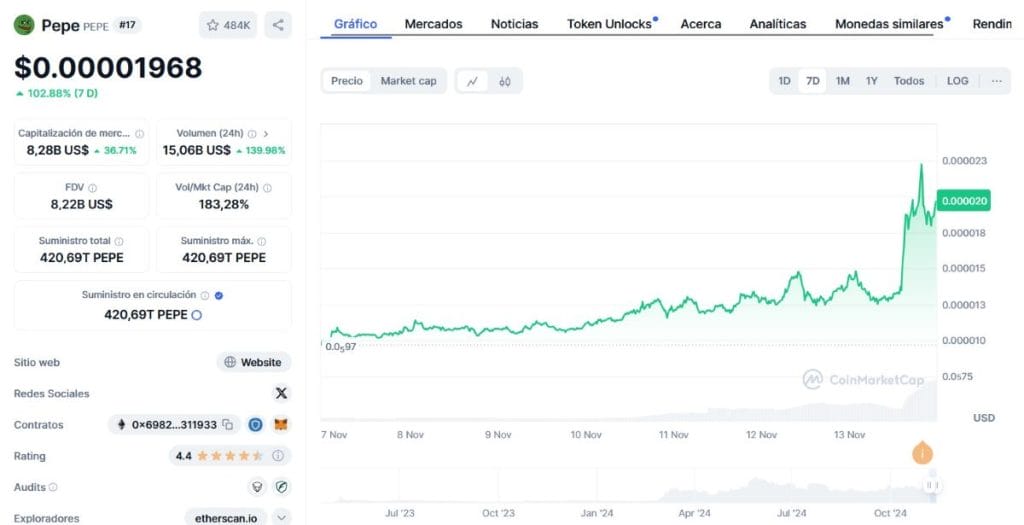Open Audits info icon
The height and width of the screenshot is (525, 1024).
tap(53, 487)
